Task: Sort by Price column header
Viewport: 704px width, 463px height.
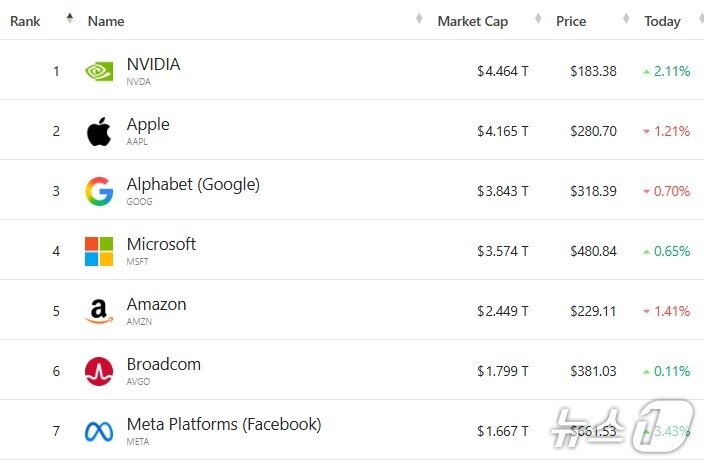Action: click(571, 21)
